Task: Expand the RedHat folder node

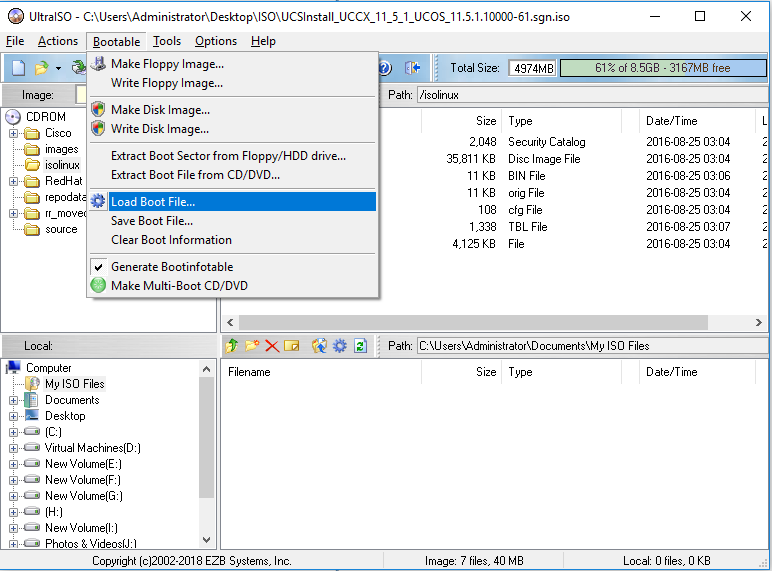Action: 13,181
